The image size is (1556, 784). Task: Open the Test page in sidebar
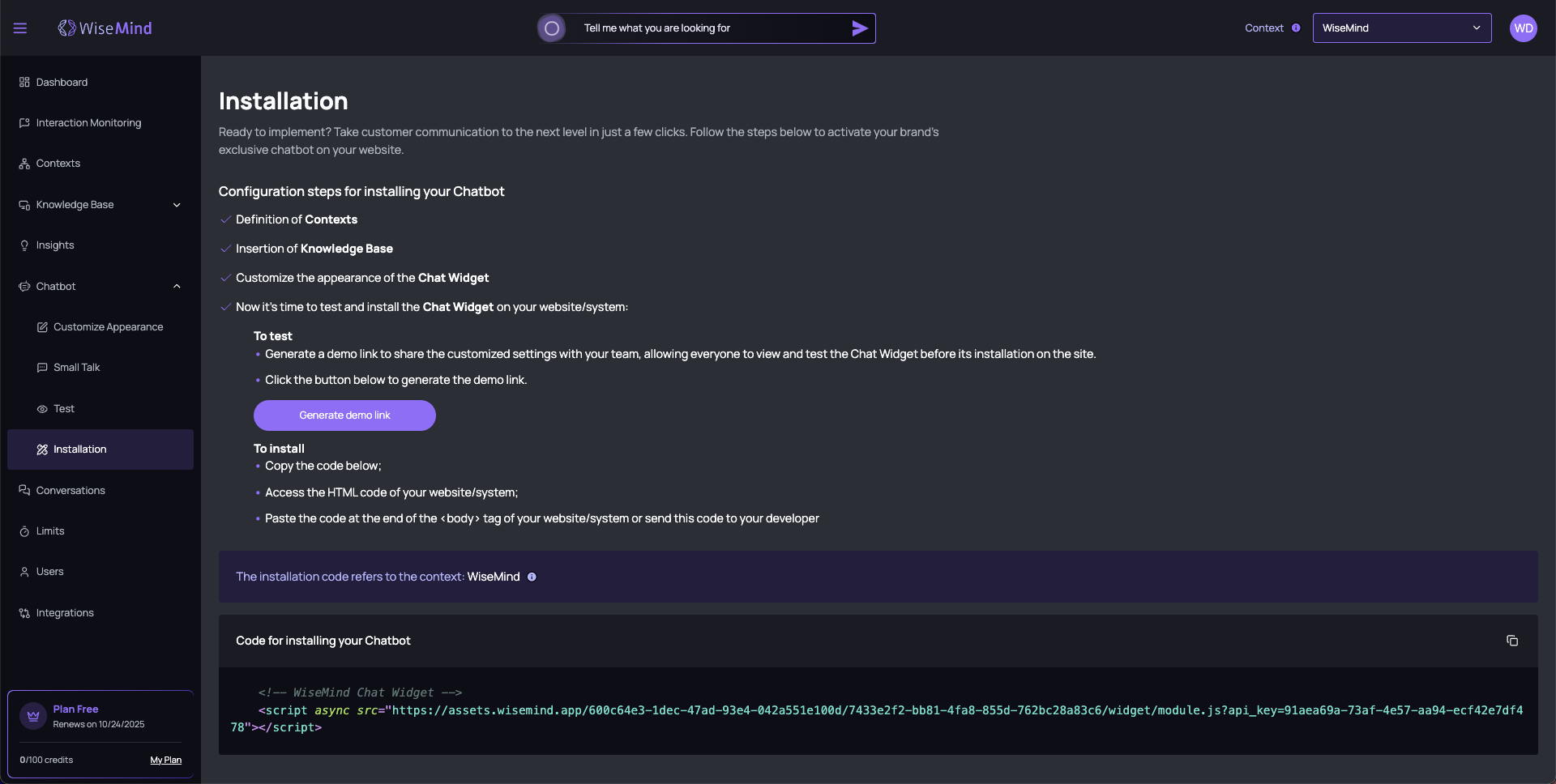click(63, 409)
